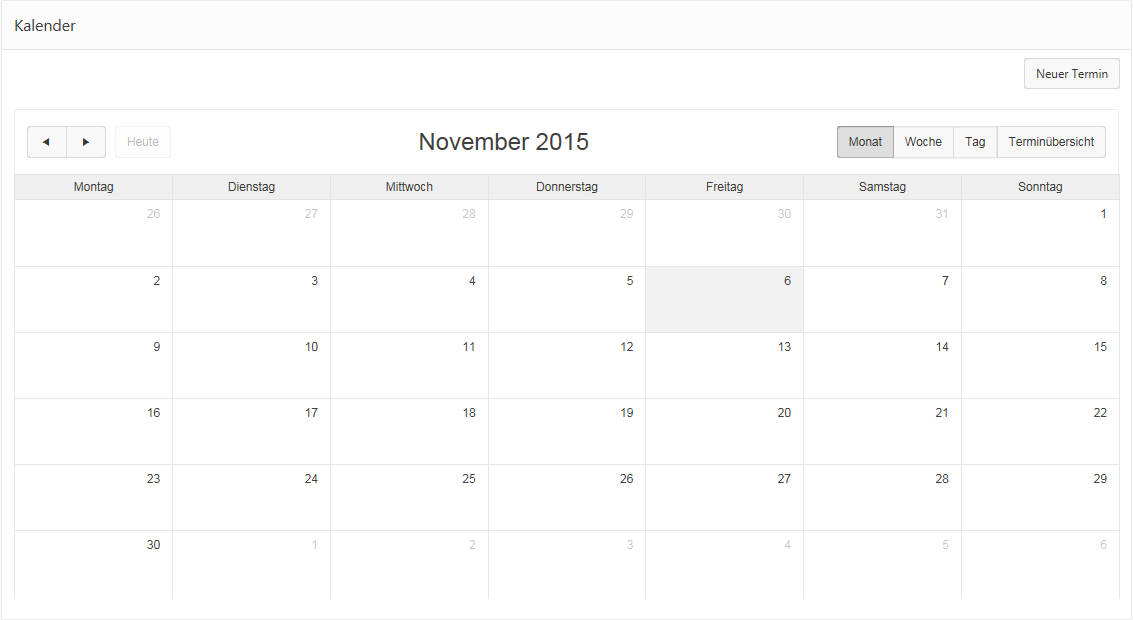Select day 1 of November
Screen dimensions: 1133x620
(x=1040, y=233)
